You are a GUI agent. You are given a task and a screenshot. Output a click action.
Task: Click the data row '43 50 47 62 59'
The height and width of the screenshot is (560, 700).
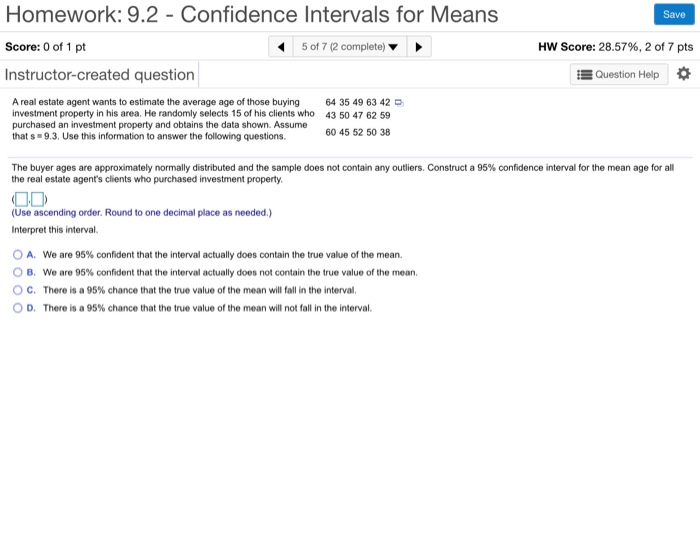tap(358, 115)
